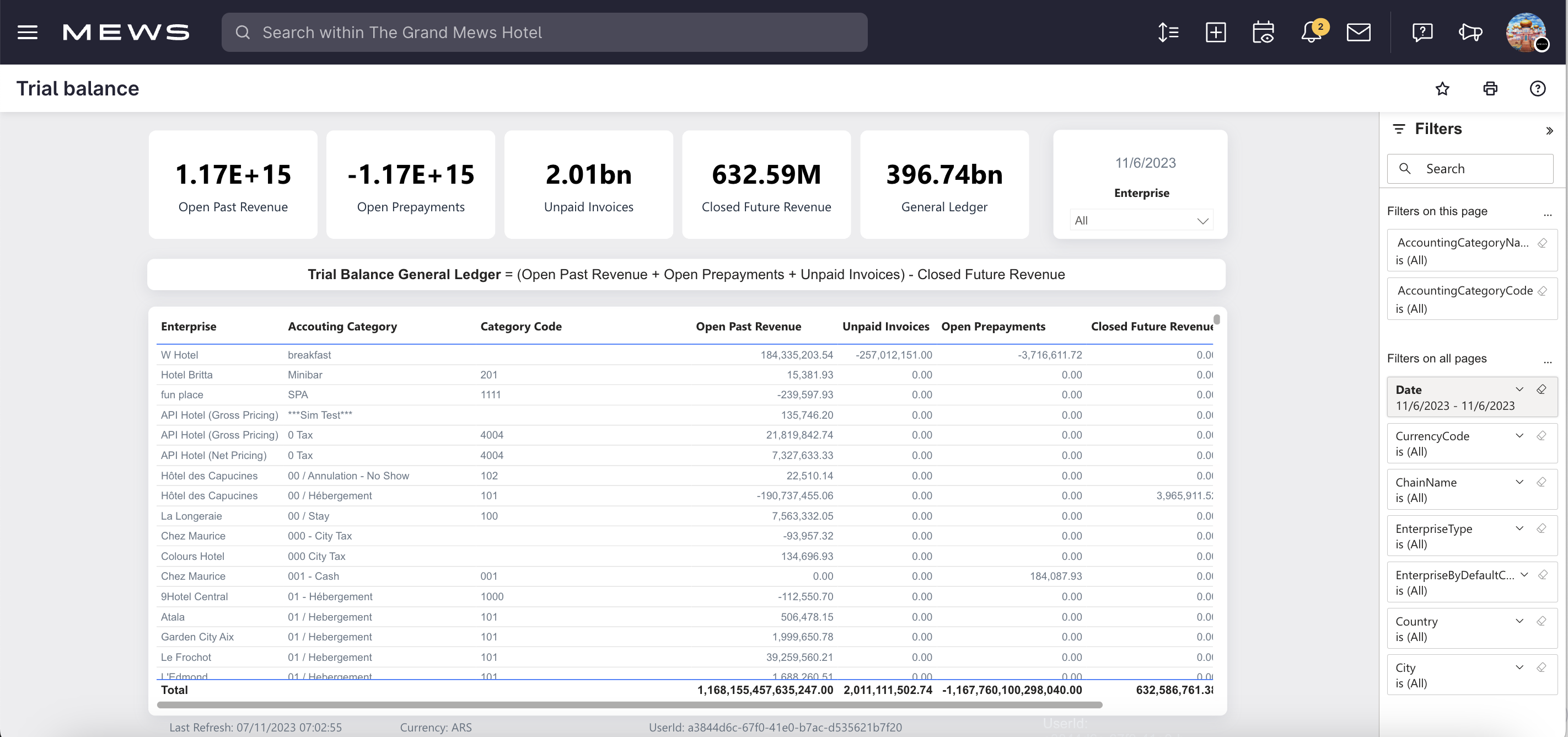The height and width of the screenshot is (737, 1568).
Task: Open the hamburger main menu
Action: click(x=28, y=33)
